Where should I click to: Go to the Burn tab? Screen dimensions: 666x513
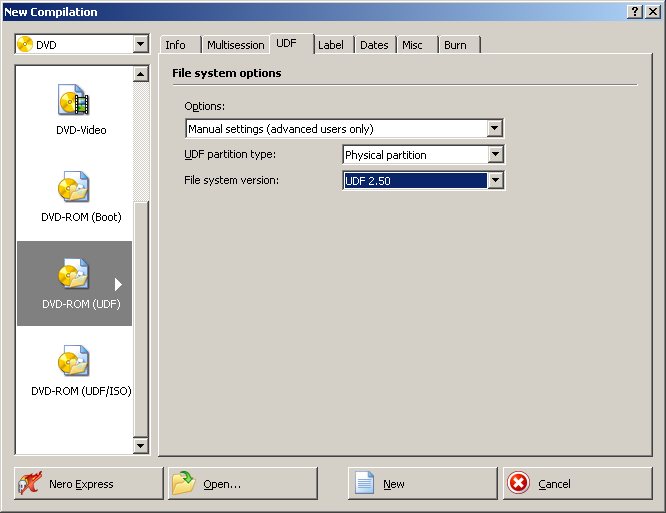click(459, 45)
